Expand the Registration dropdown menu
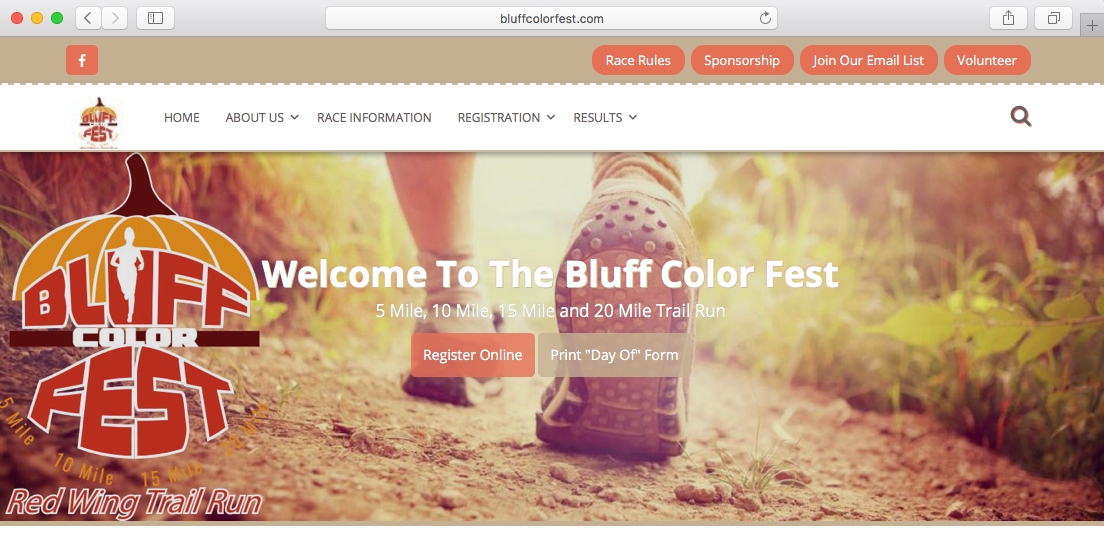 (506, 118)
